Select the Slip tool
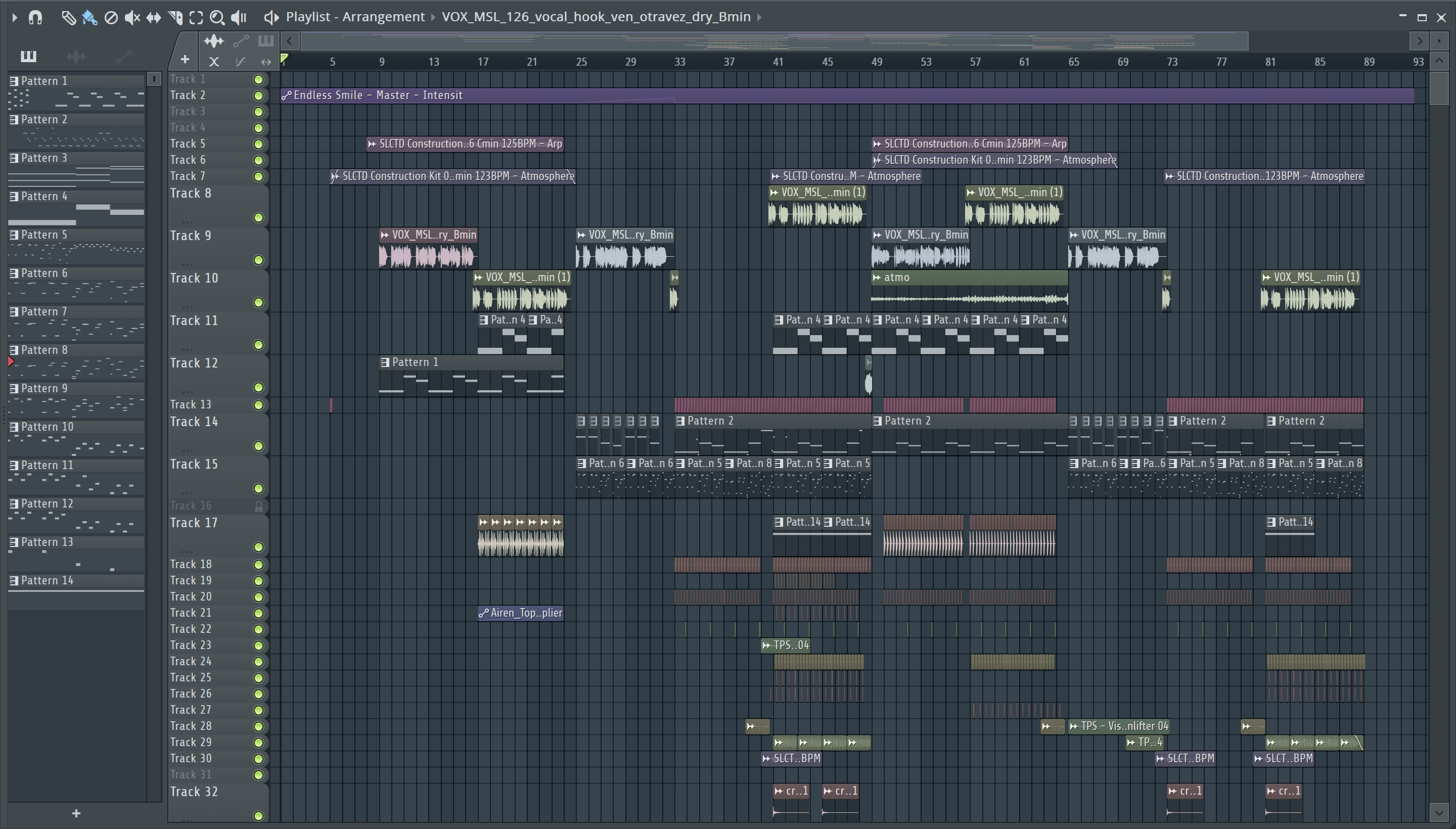 153,18
